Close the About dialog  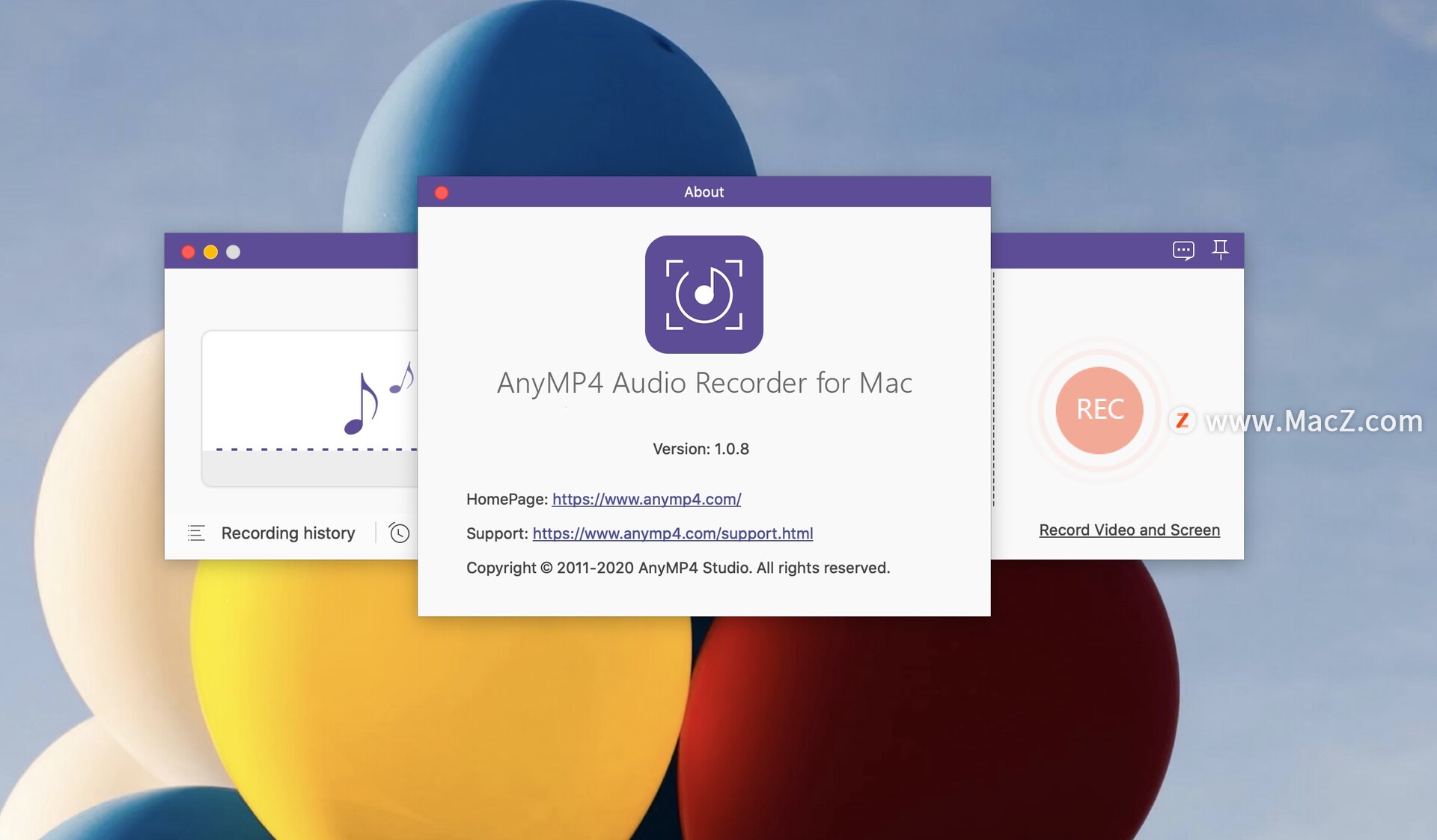442,193
